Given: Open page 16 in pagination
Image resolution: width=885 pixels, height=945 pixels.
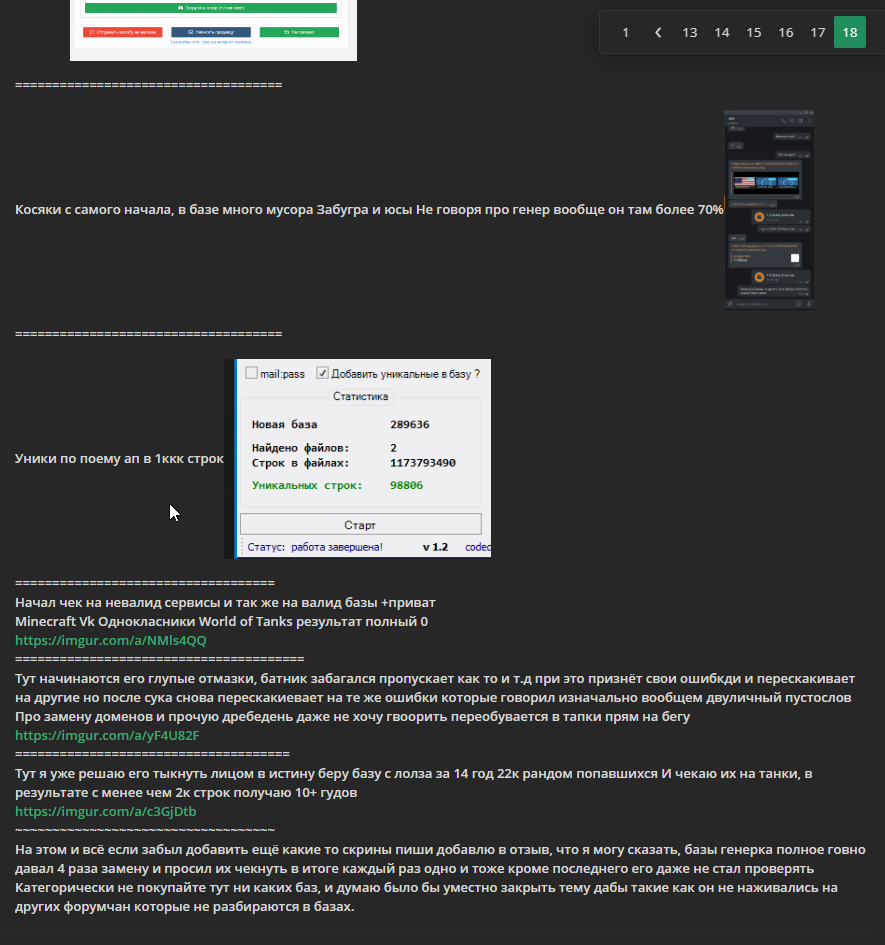Looking at the screenshot, I should 786,33.
